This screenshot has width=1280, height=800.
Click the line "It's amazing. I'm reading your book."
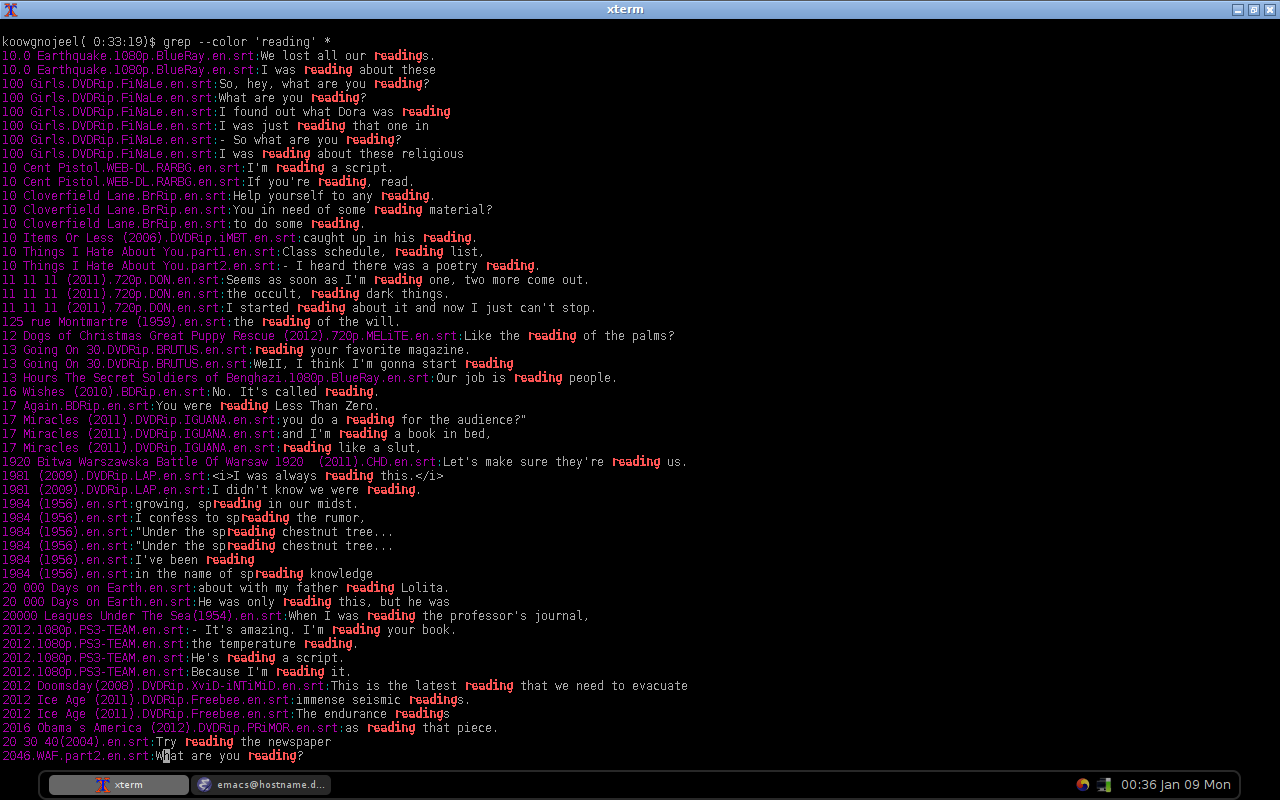[323, 630]
